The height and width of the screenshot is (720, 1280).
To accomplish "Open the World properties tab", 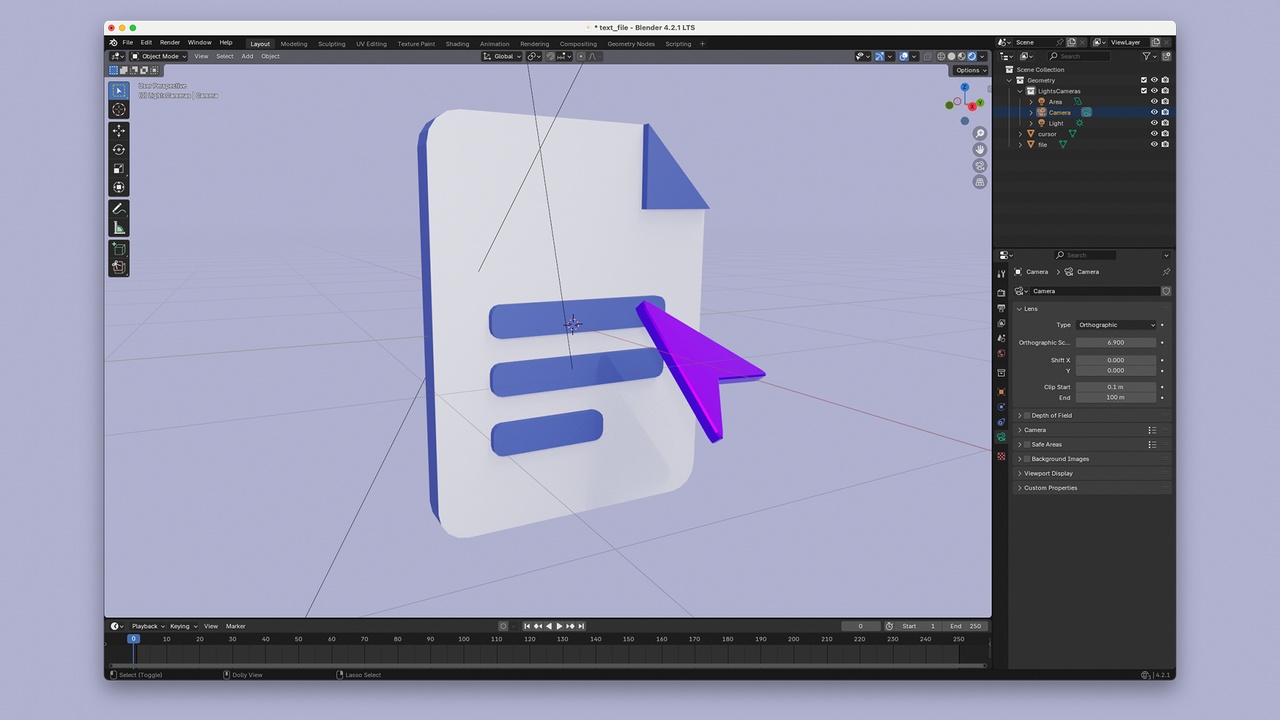I will [1001, 353].
